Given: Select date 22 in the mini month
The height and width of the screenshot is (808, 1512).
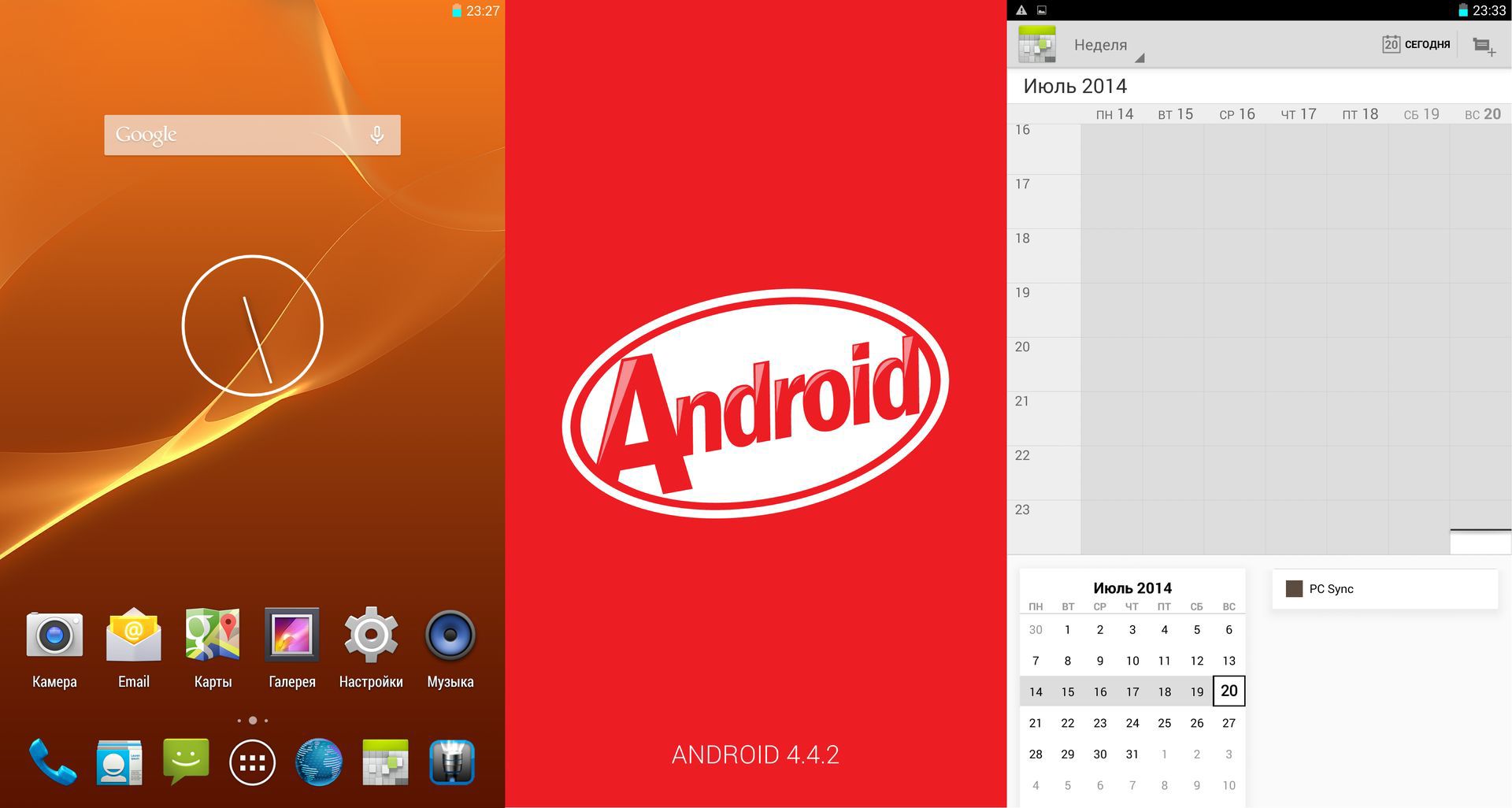Looking at the screenshot, I should click(1068, 723).
